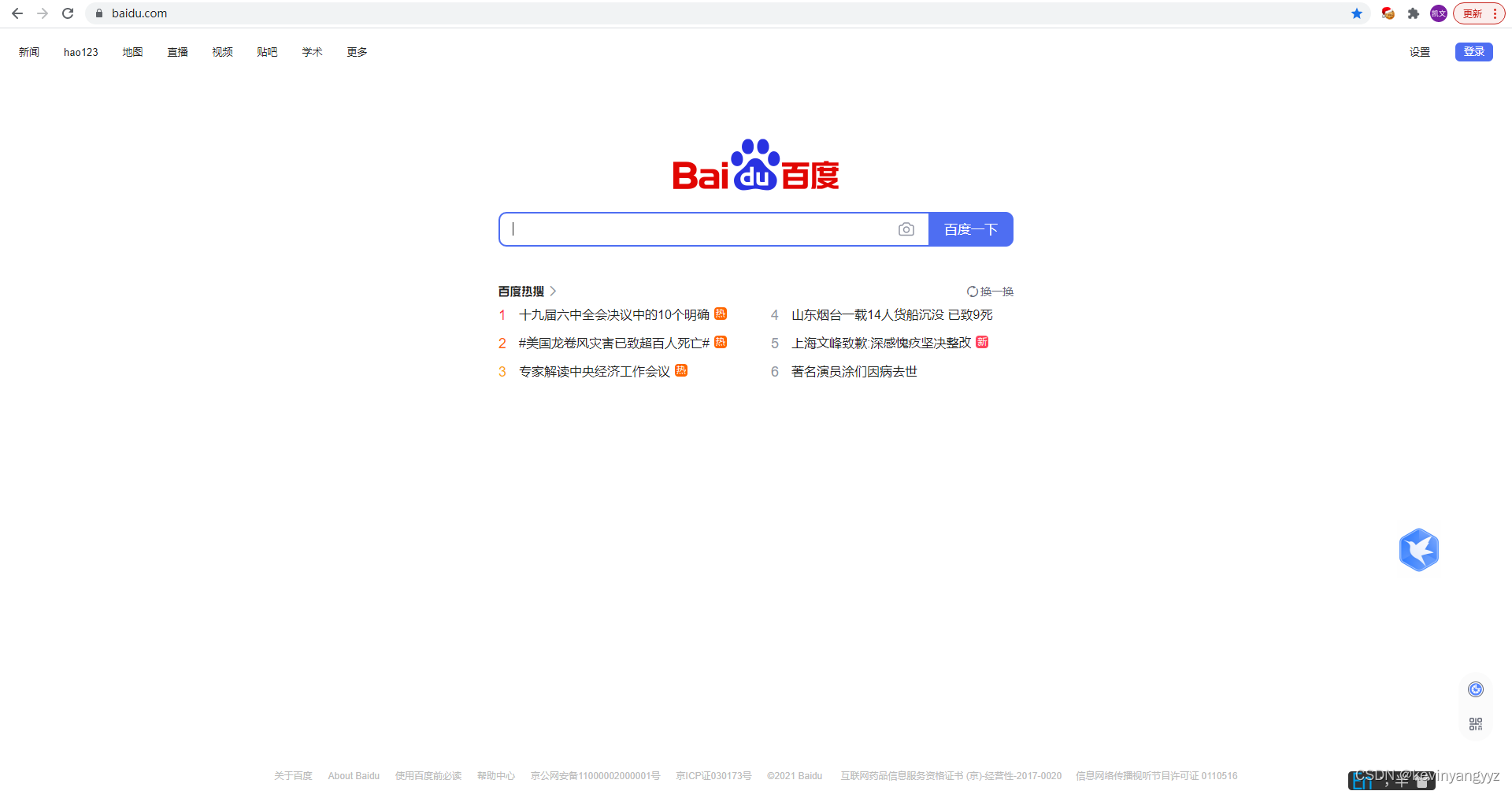Open the blue bird assistant icon
The height and width of the screenshot is (791, 1512).
(x=1419, y=550)
